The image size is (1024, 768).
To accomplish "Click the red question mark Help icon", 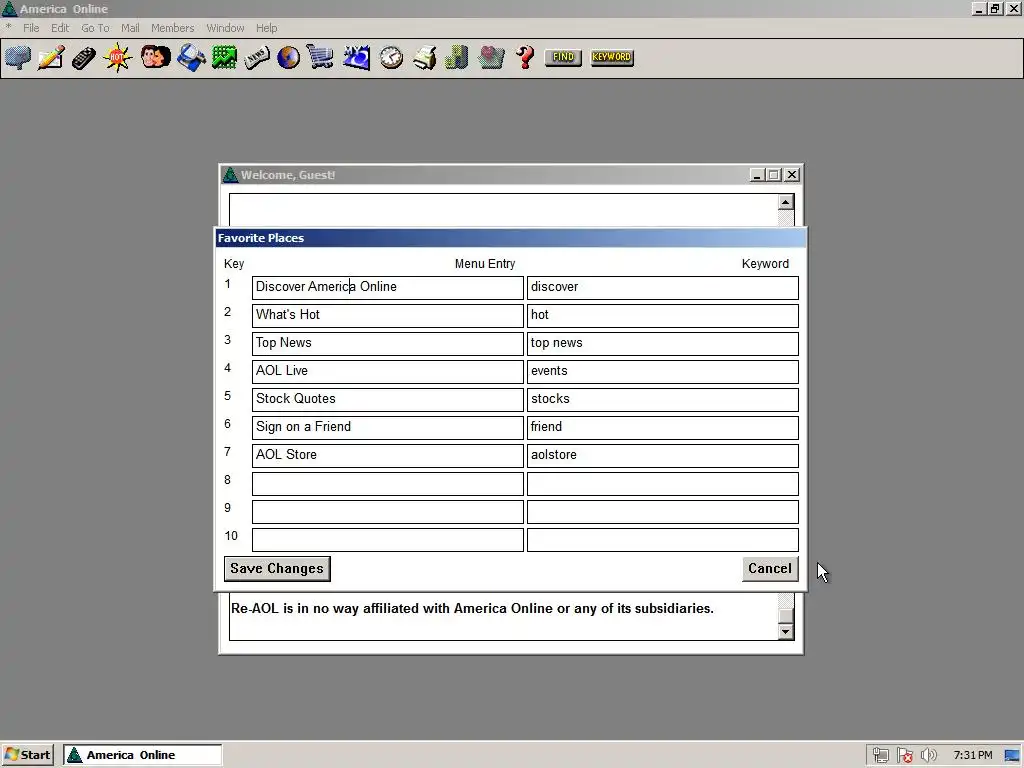I will click(525, 57).
